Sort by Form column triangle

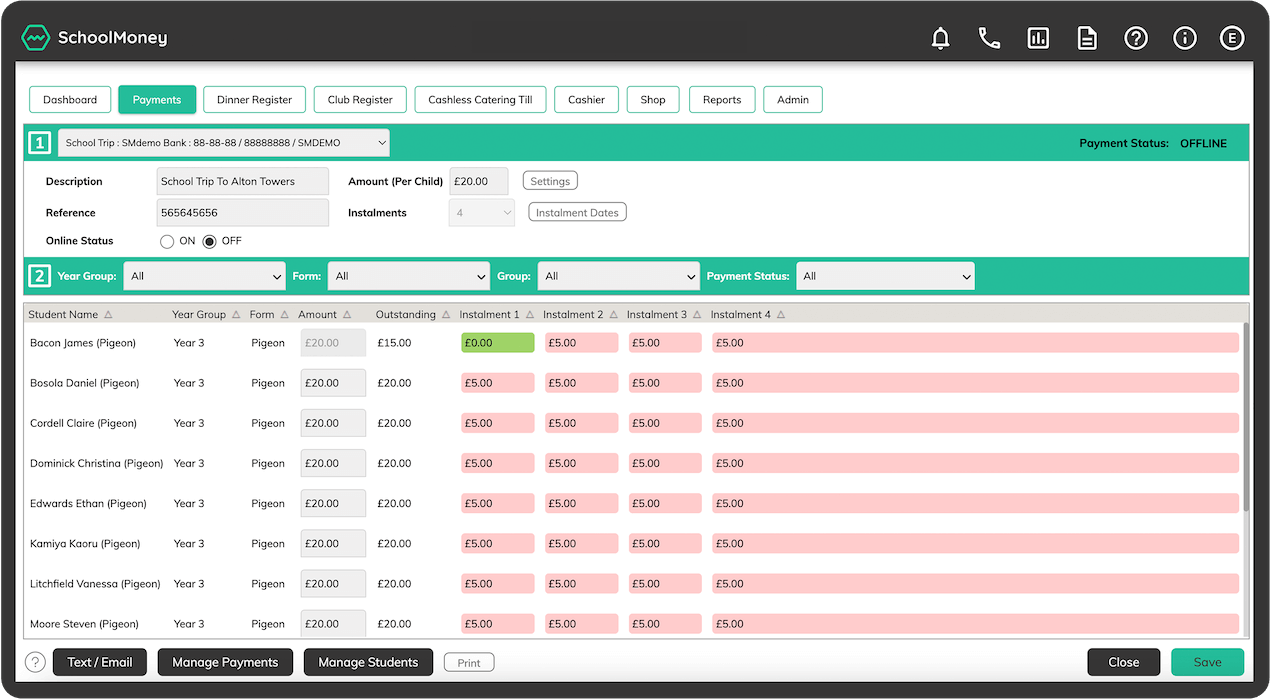(284, 315)
